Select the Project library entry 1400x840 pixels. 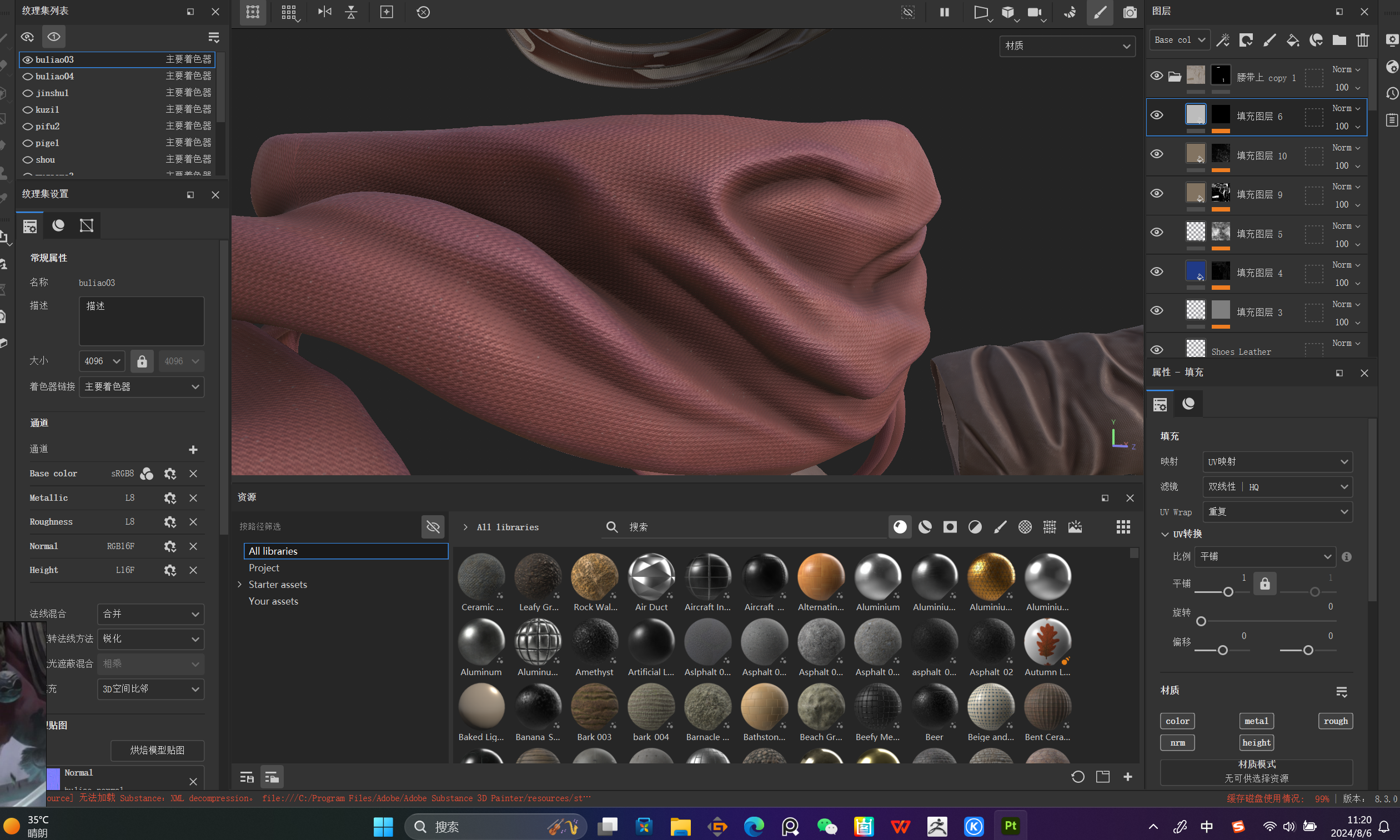[x=264, y=568]
